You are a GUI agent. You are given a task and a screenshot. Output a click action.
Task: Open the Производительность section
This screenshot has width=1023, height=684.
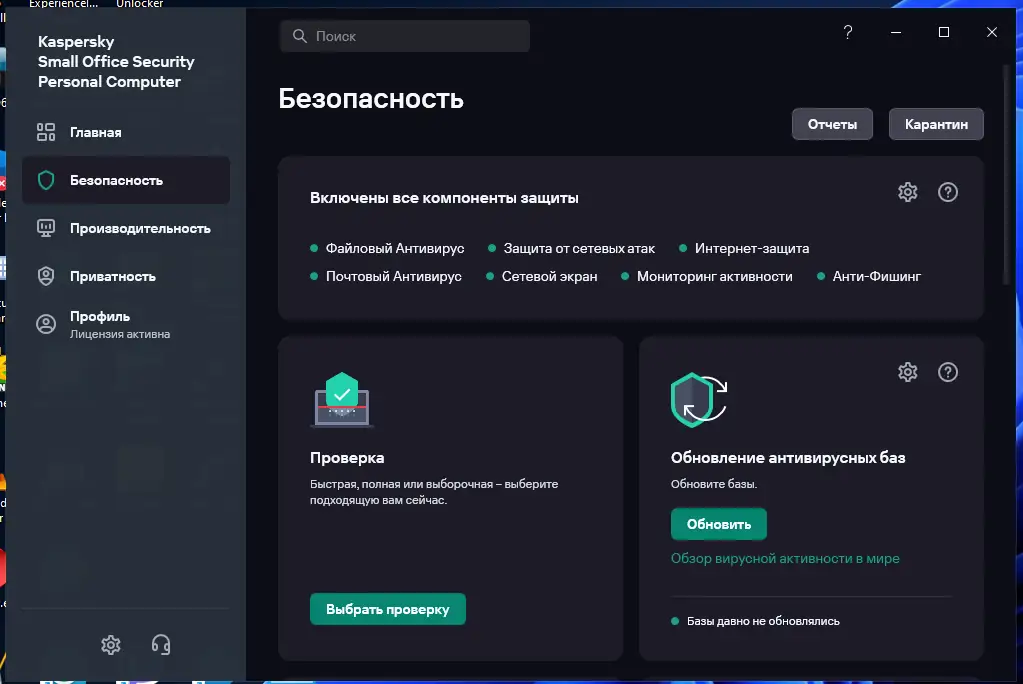(140, 228)
